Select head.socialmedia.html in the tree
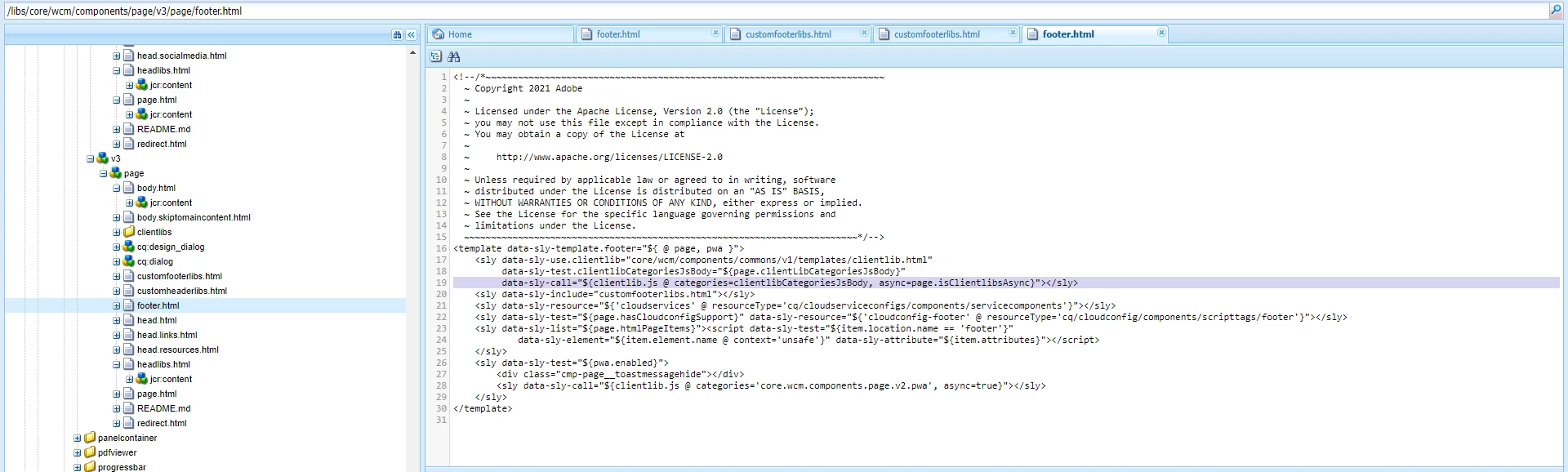Viewport: 1568px width, 472px height. 182,56
